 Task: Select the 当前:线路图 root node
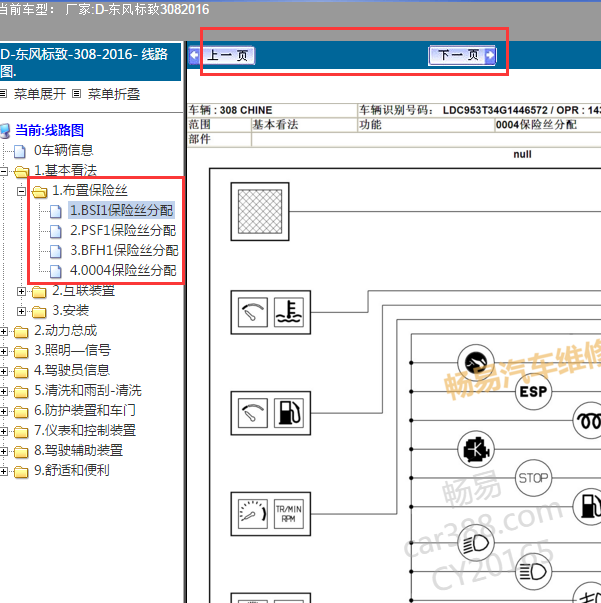point(50,130)
